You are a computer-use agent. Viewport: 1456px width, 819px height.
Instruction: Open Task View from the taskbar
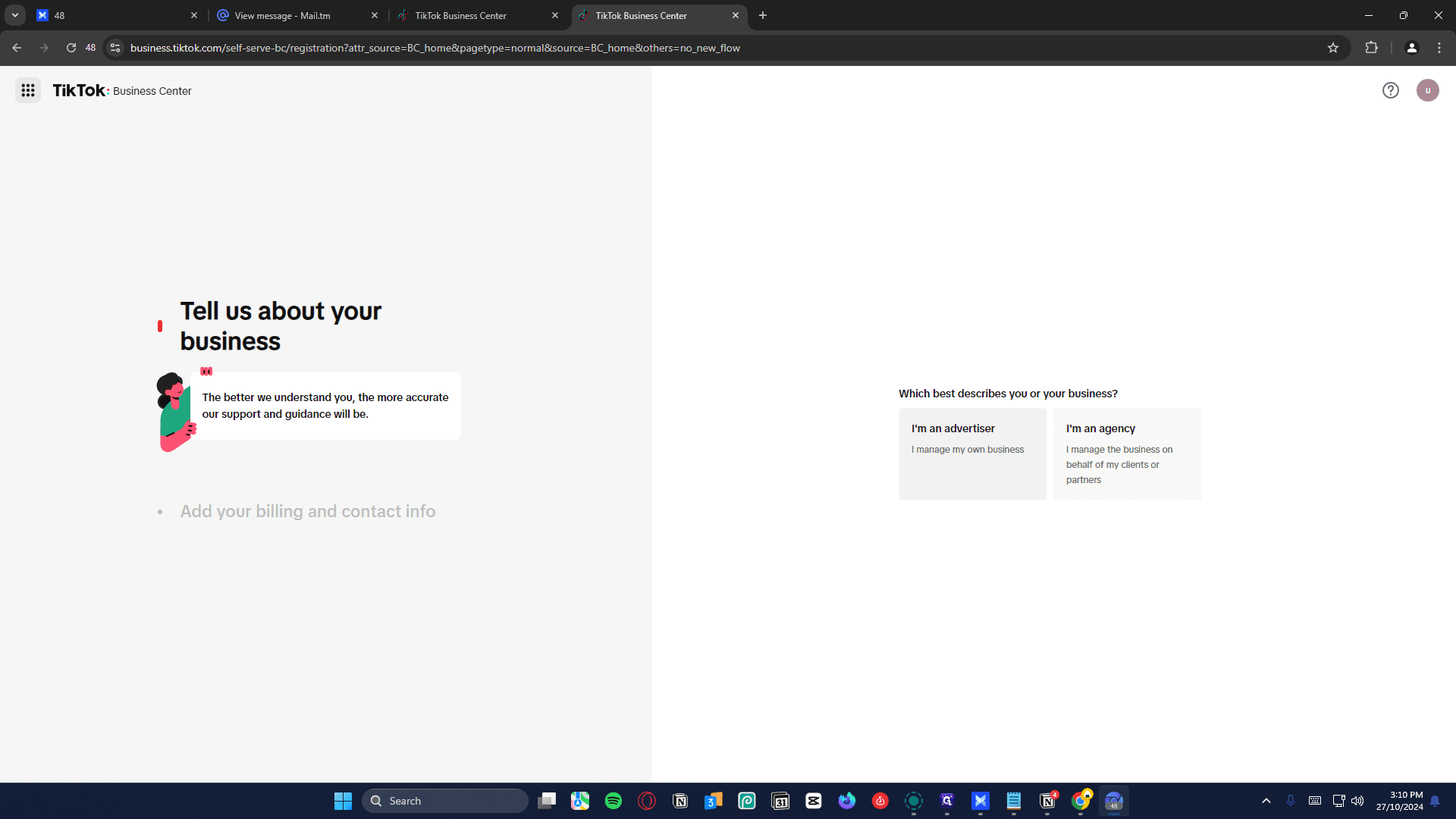(x=547, y=801)
